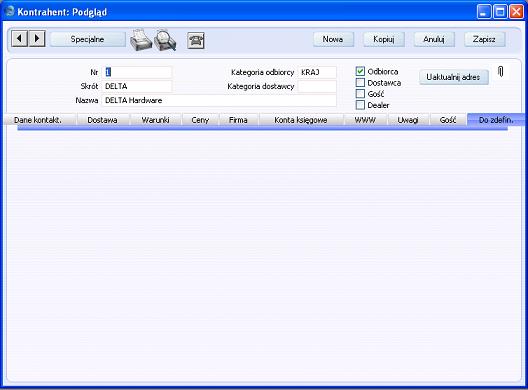Image resolution: width=528 pixels, height=390 pixels.
Task: Switch to Dane kontakt. tab
Action: click(38, 120)
